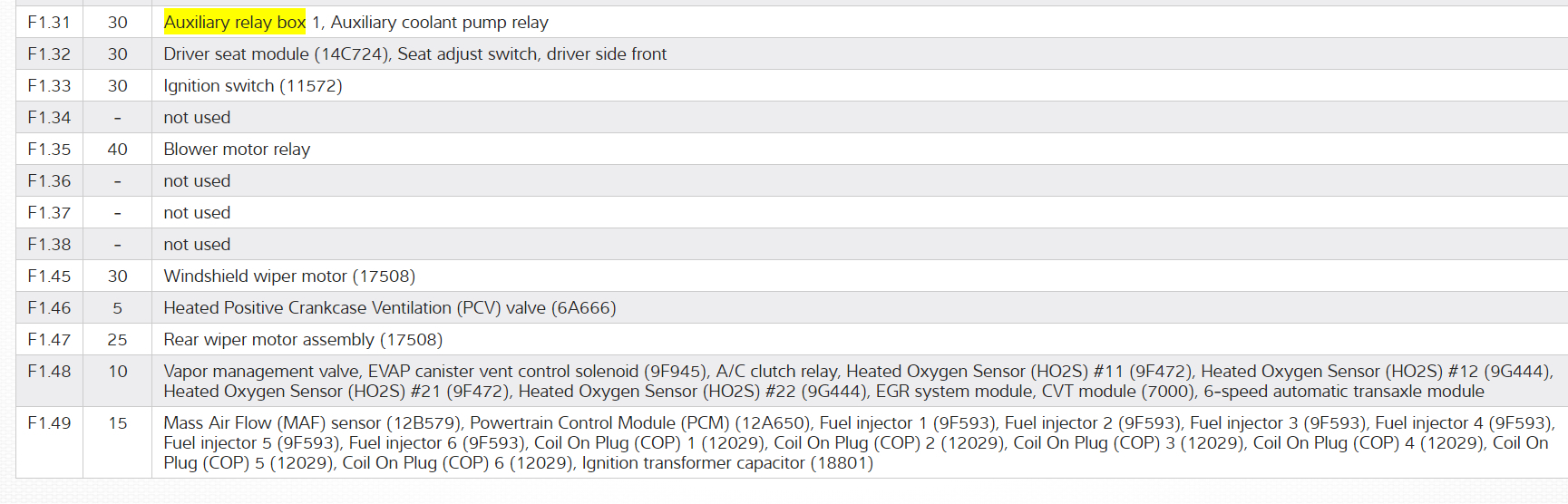1568x504 pixels.
Task: Click the F1.33 fuse label
Action: (49, 86)
